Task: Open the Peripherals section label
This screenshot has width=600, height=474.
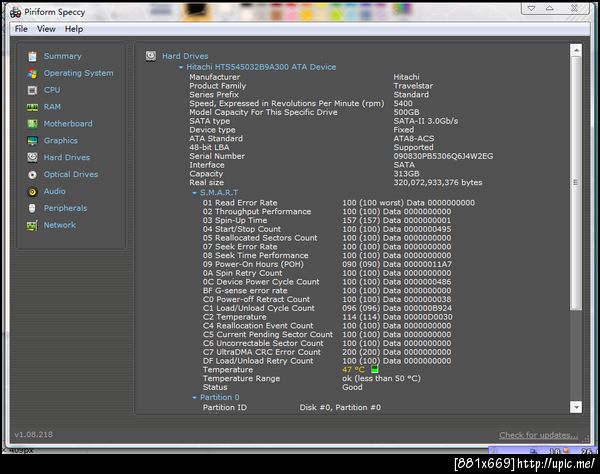Action: [65, 208]
